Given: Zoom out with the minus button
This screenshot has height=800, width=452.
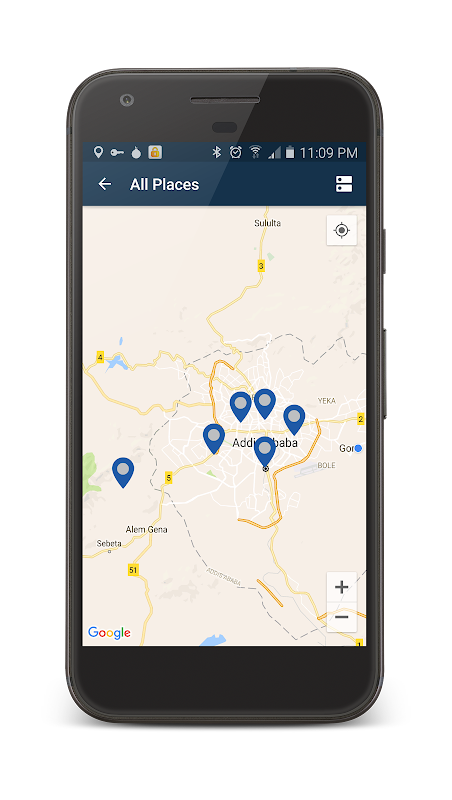Looking at the screenshot, I should pos(342,617).
